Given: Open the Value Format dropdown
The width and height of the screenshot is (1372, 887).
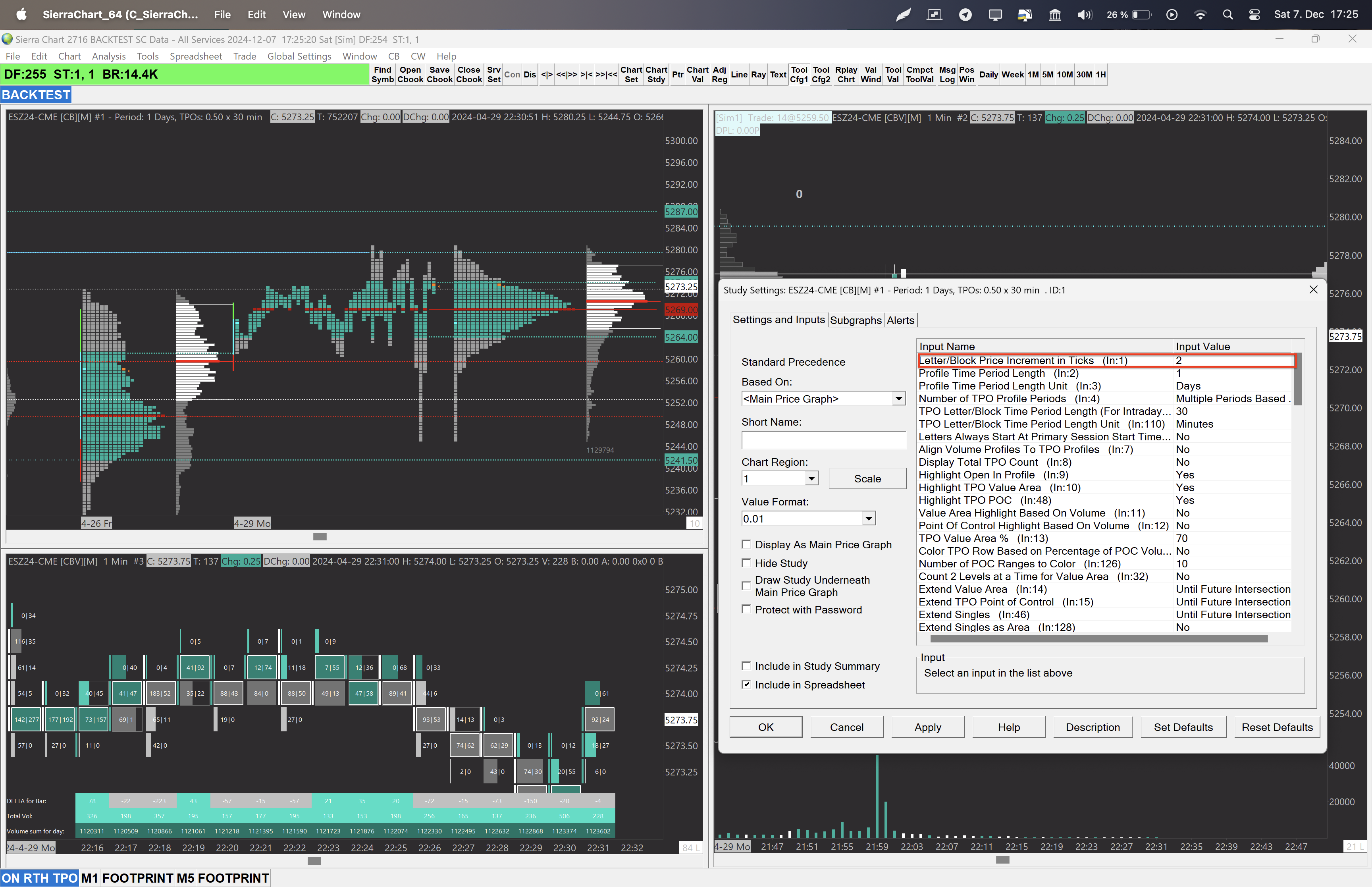Looking at the screenshot, I should [x=868, y=519].
